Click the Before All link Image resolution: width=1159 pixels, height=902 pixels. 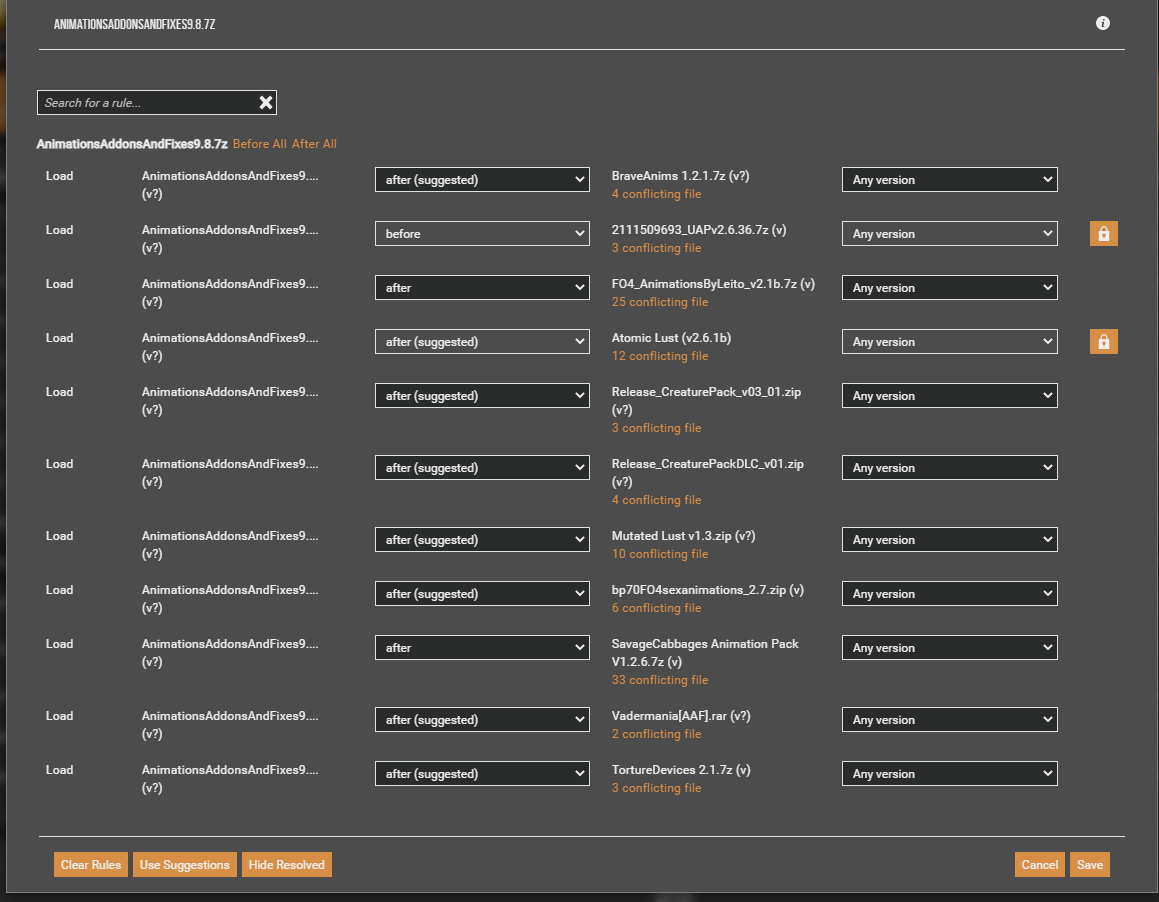click(x=259, y=143)
